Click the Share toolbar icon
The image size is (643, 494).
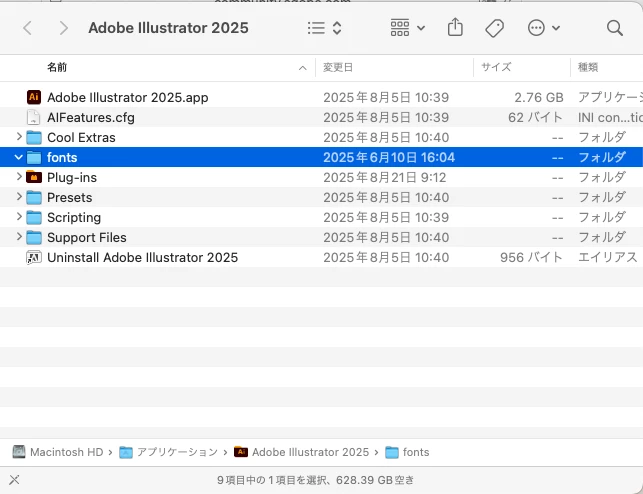point(455,27)
